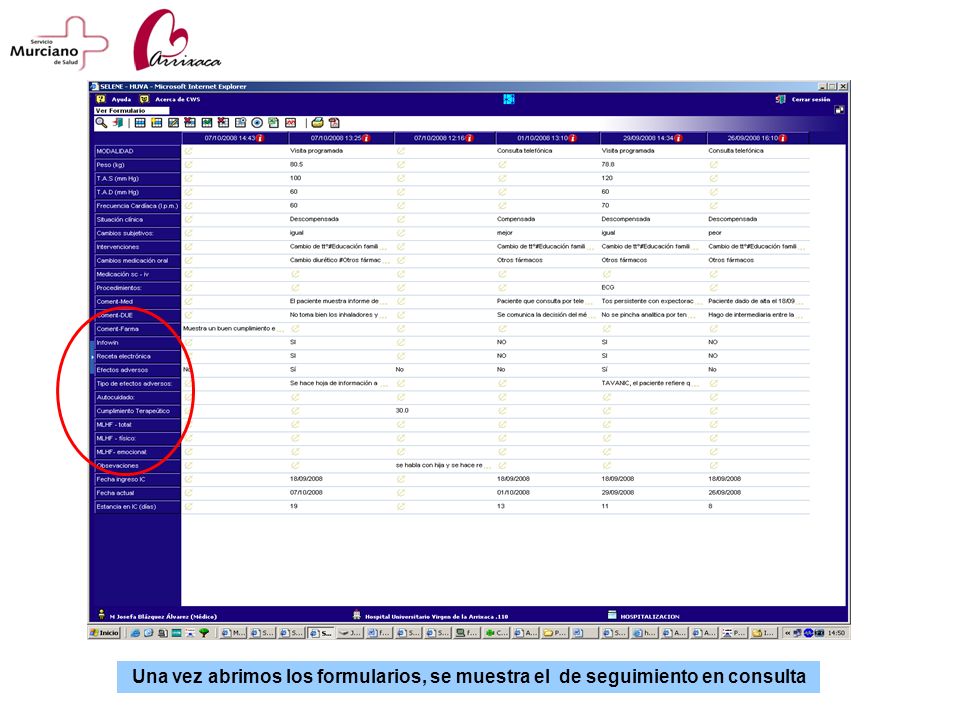Click the 78.8 weight value

[x=608, y=165]
